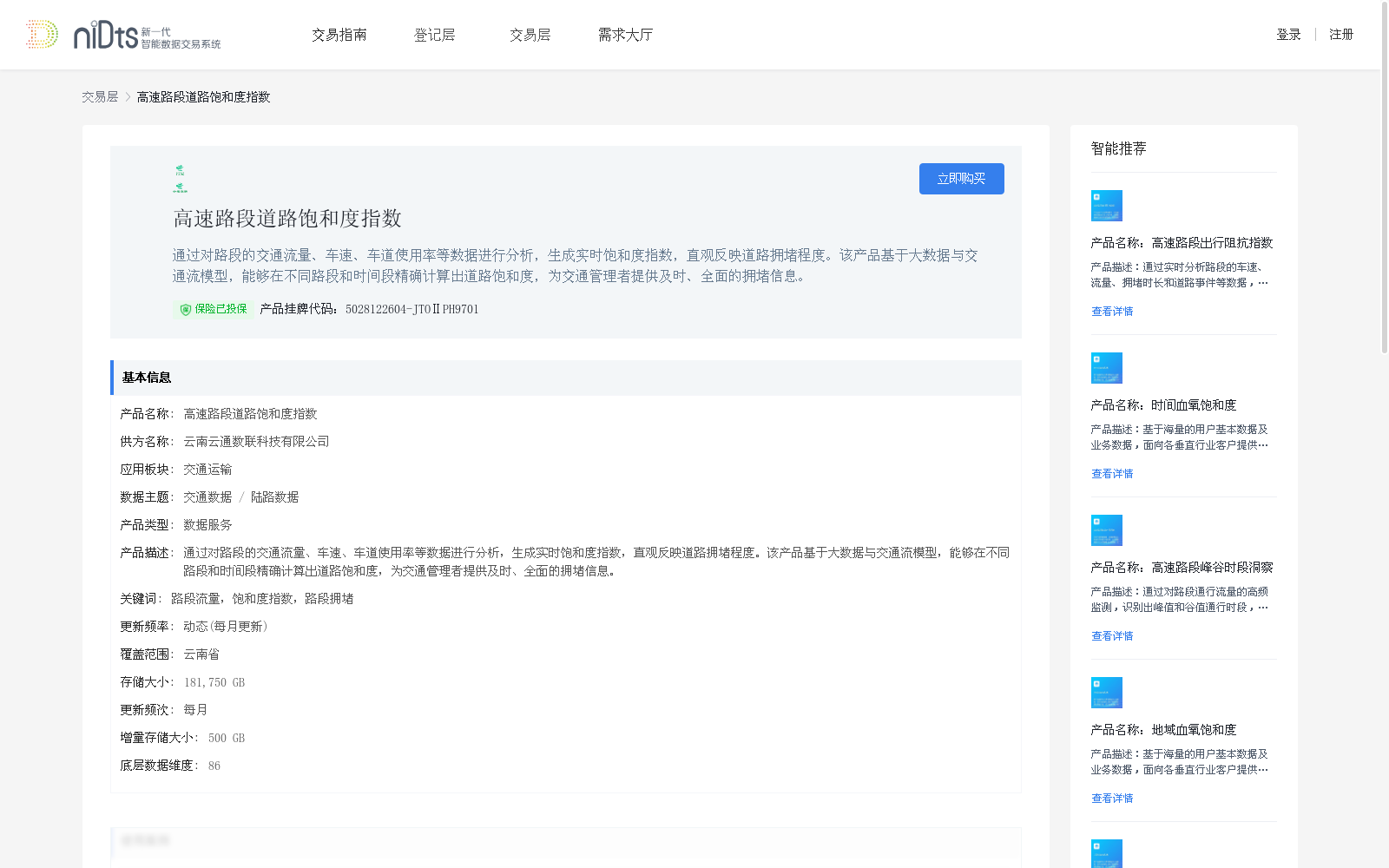This screenshot has width=1389, height=868.
Task: Open thumbnail icon for 高速路段出行阻抗指数
Action: coord(1107,206)
